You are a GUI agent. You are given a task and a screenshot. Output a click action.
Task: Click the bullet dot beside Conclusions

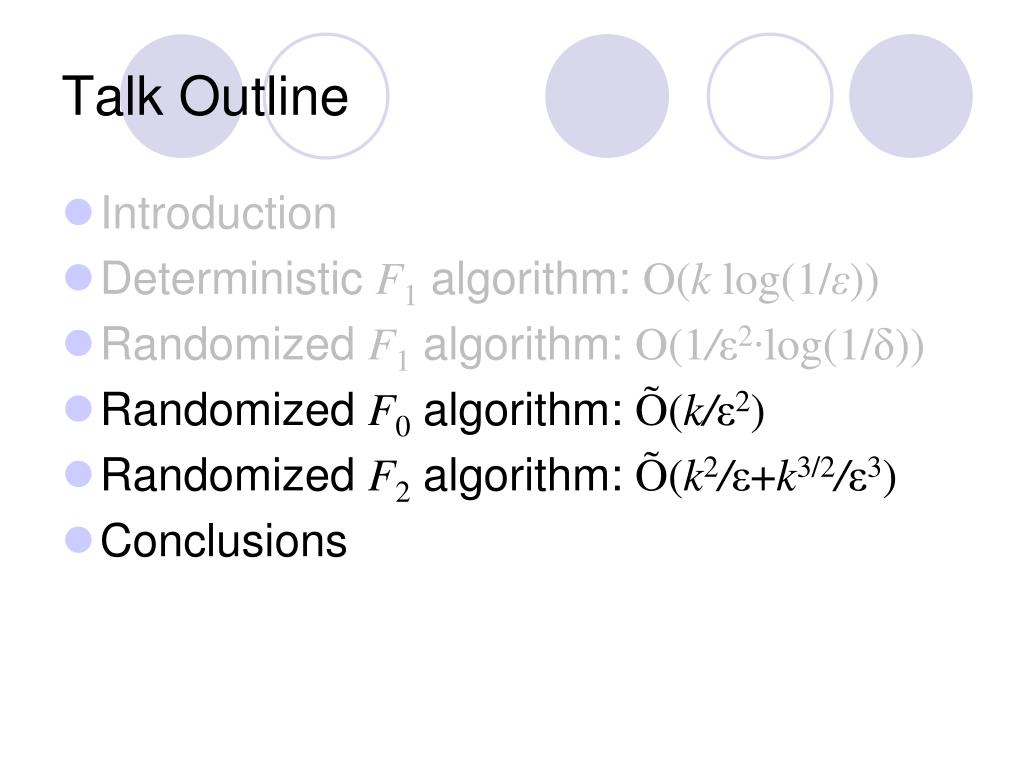click(78, 540)
